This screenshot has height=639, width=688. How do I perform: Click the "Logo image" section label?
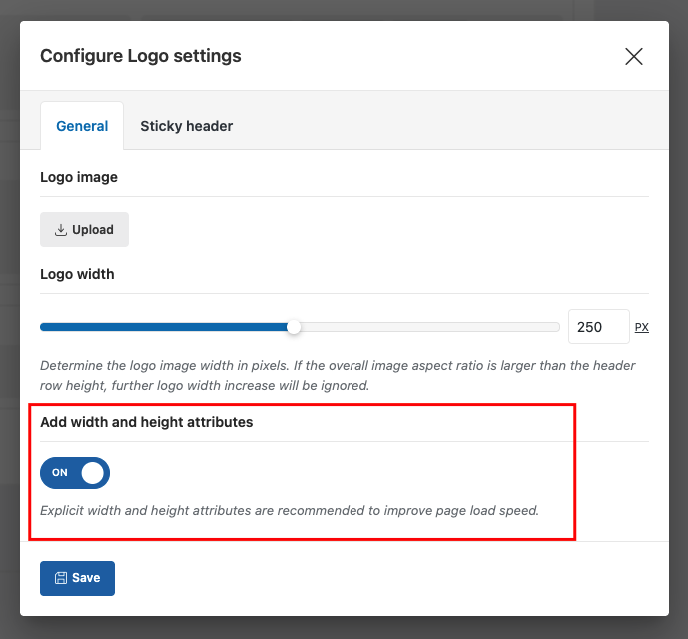(79, 177)
